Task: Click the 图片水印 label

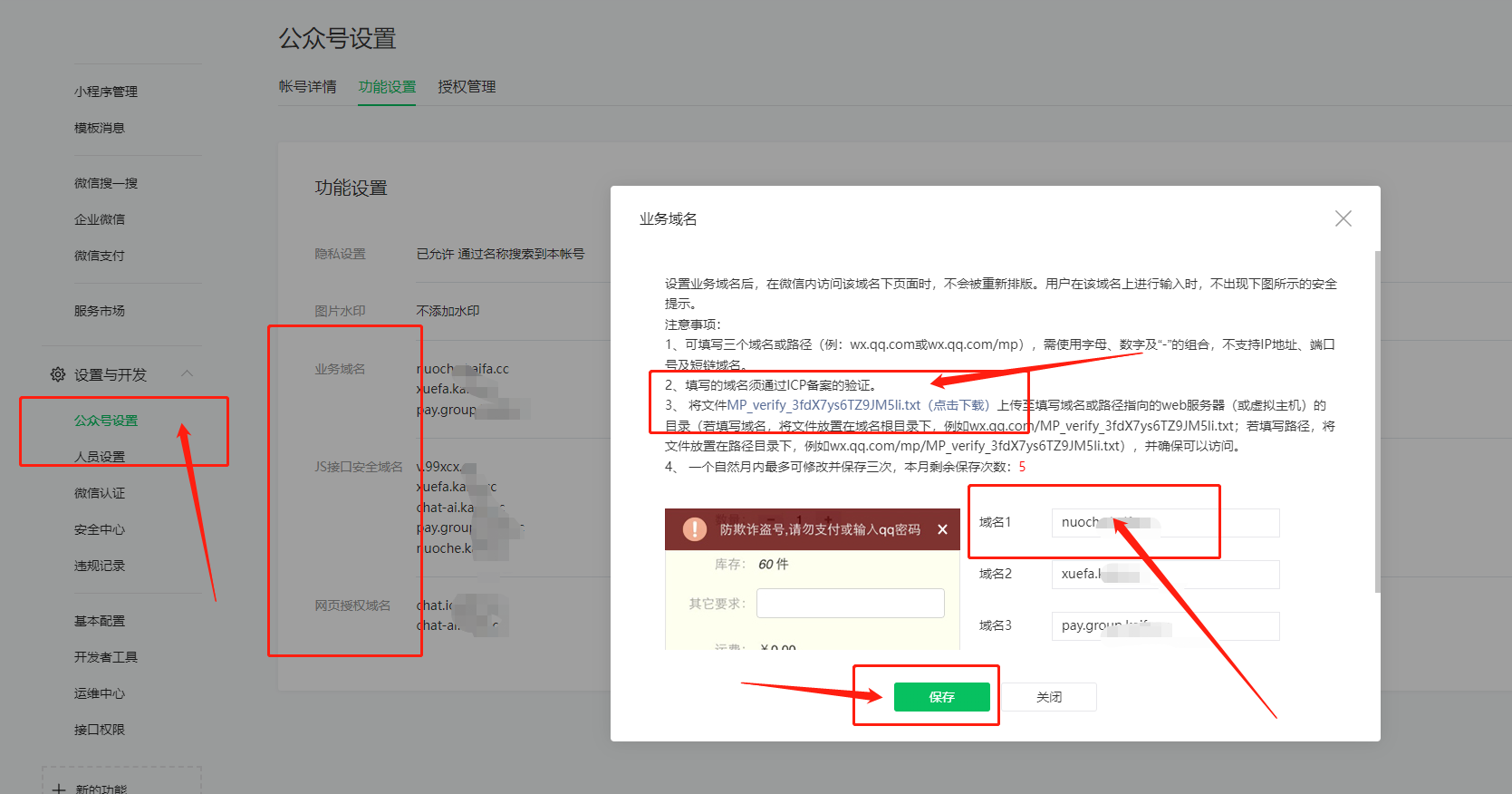Action: pyautogui.click(x=340, y=311)
